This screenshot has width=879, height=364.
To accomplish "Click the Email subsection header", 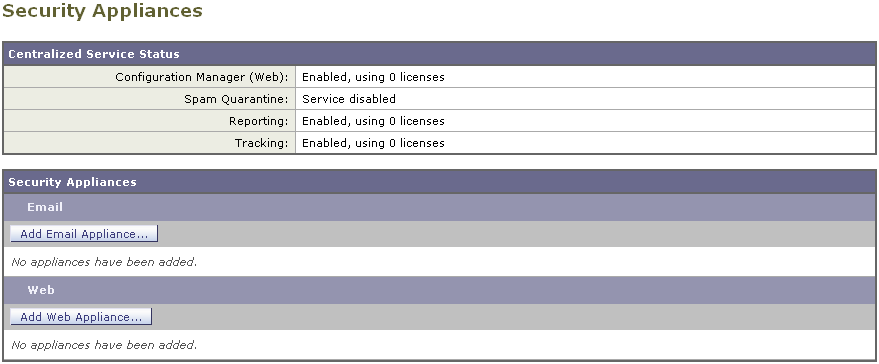I will [x=440, y=207].
